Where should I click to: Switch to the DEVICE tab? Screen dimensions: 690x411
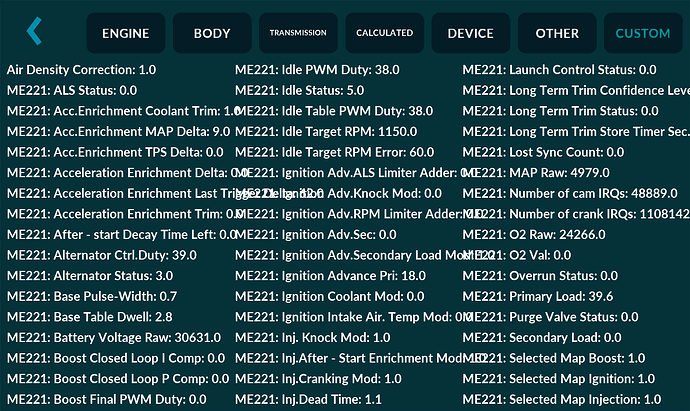470,33
